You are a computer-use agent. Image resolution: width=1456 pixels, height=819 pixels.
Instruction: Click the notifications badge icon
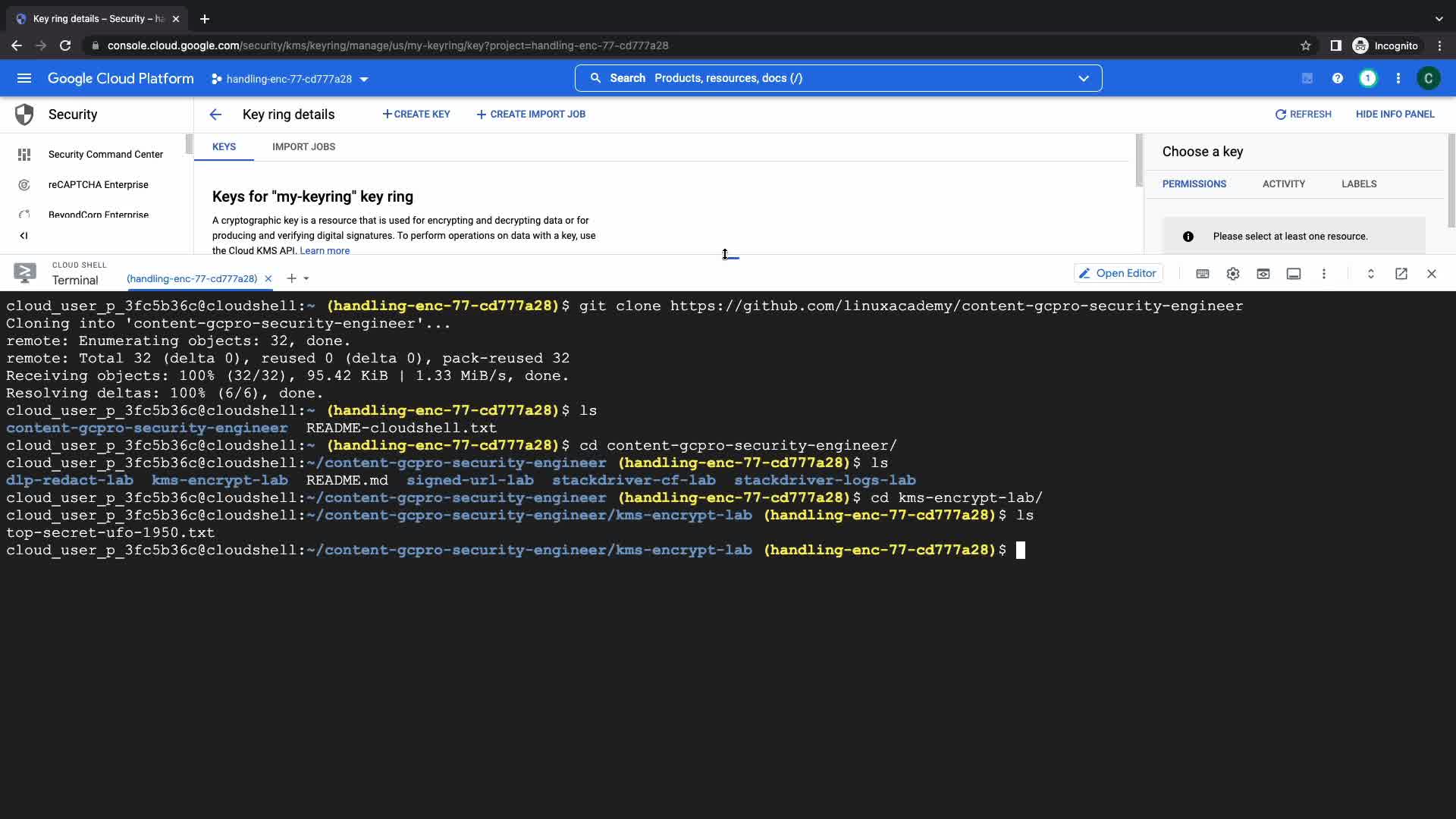click(x=1368, y=78)
